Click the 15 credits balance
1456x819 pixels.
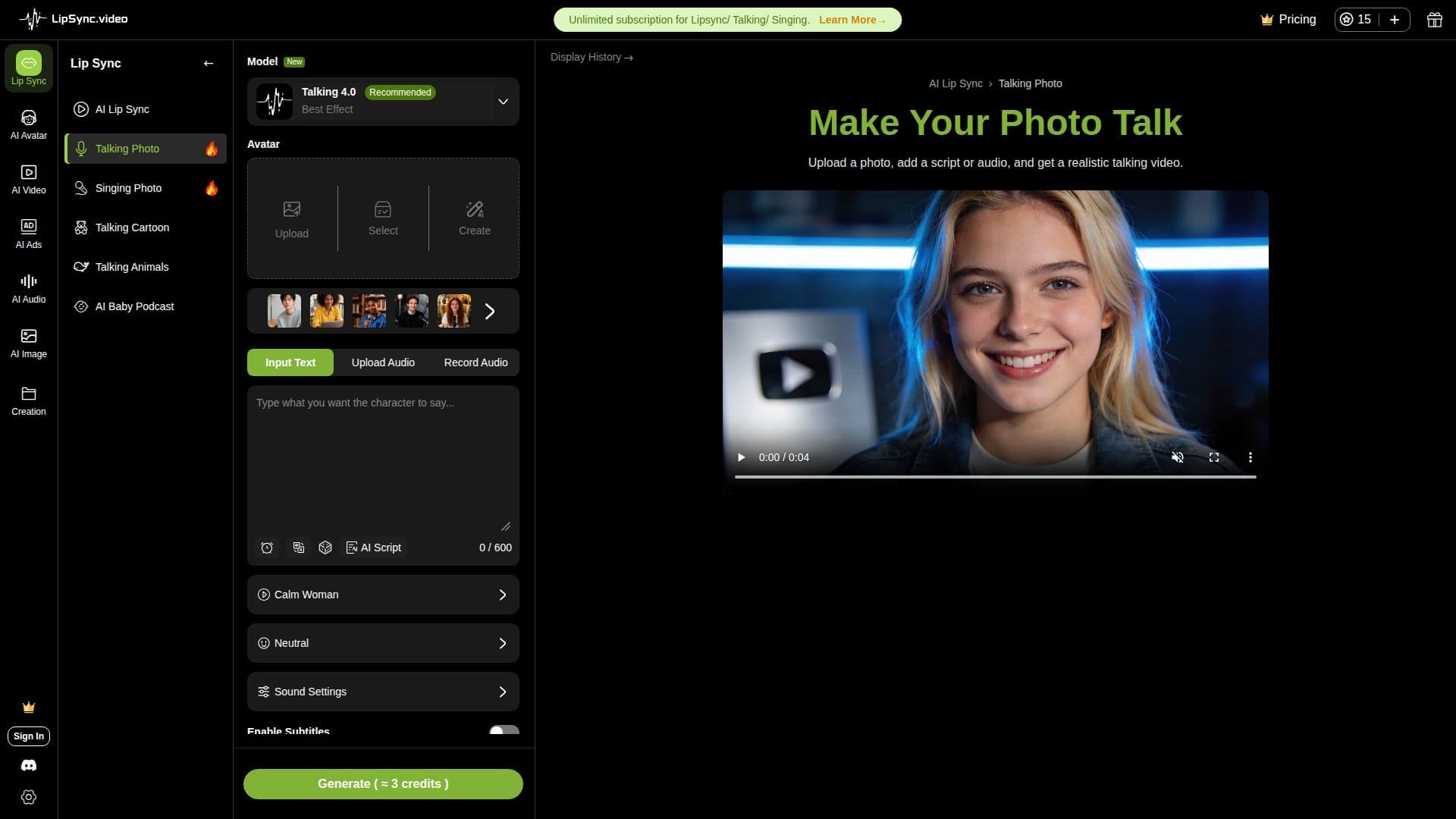[1356, 20]
